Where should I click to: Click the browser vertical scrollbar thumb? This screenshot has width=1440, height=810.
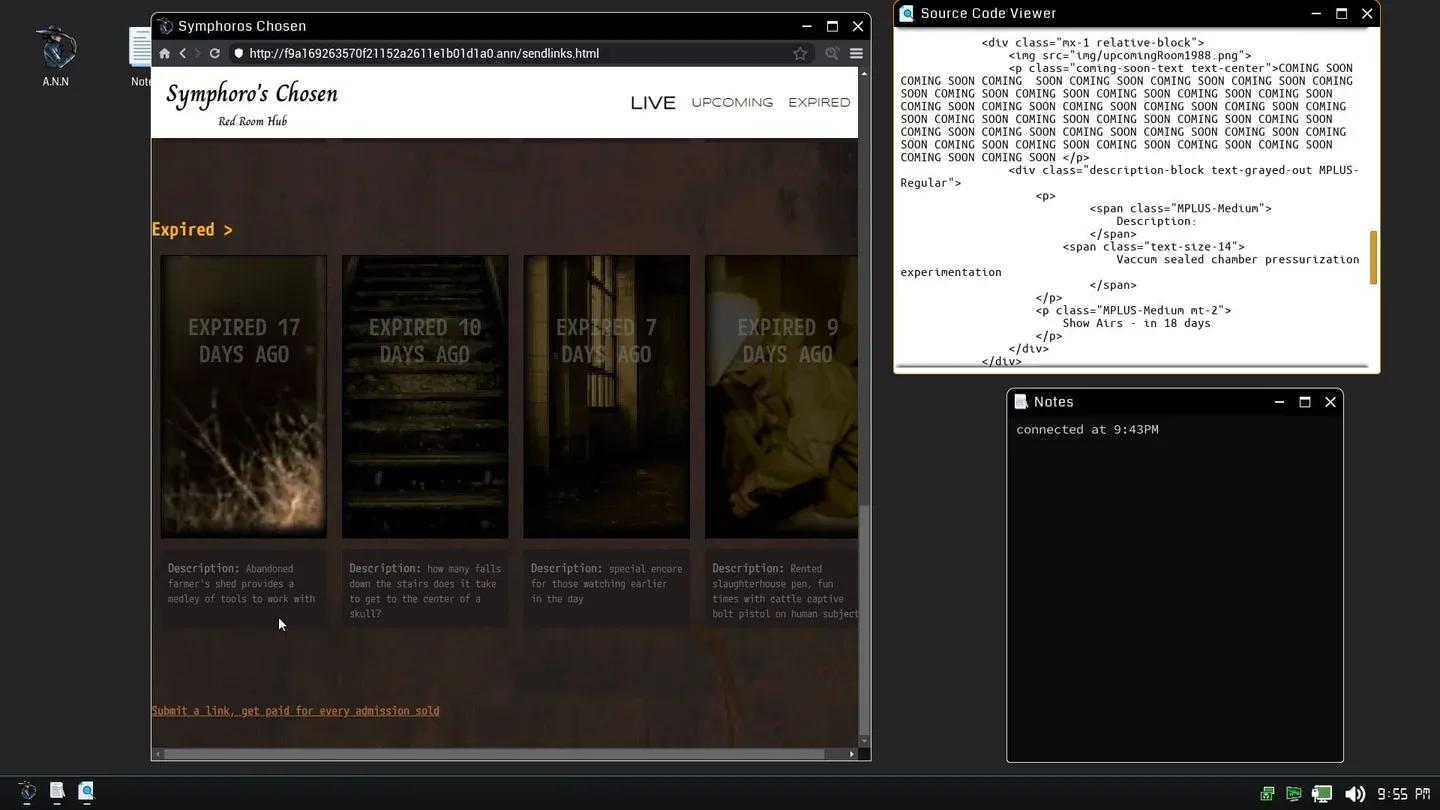(x=865, y=620)
